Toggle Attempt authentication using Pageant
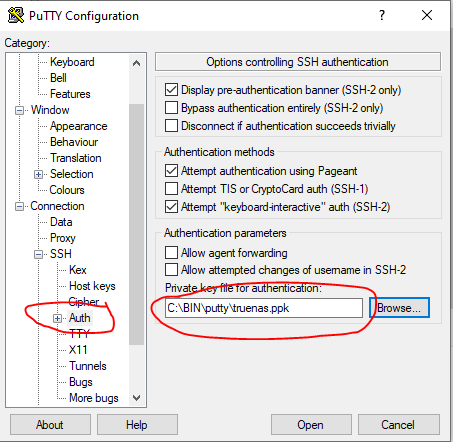Screen dimensions: 453x442 (171, 171)
